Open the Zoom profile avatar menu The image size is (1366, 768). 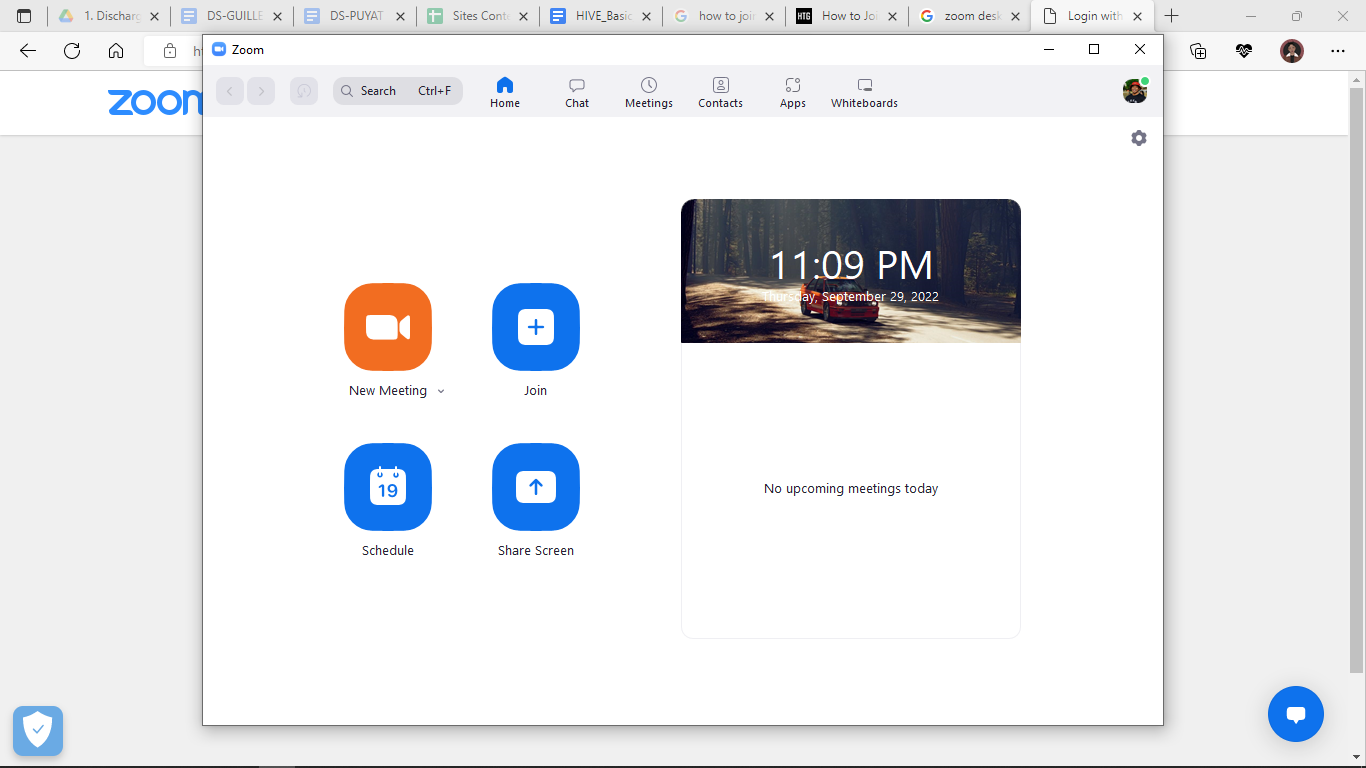tap(1135, 91)
